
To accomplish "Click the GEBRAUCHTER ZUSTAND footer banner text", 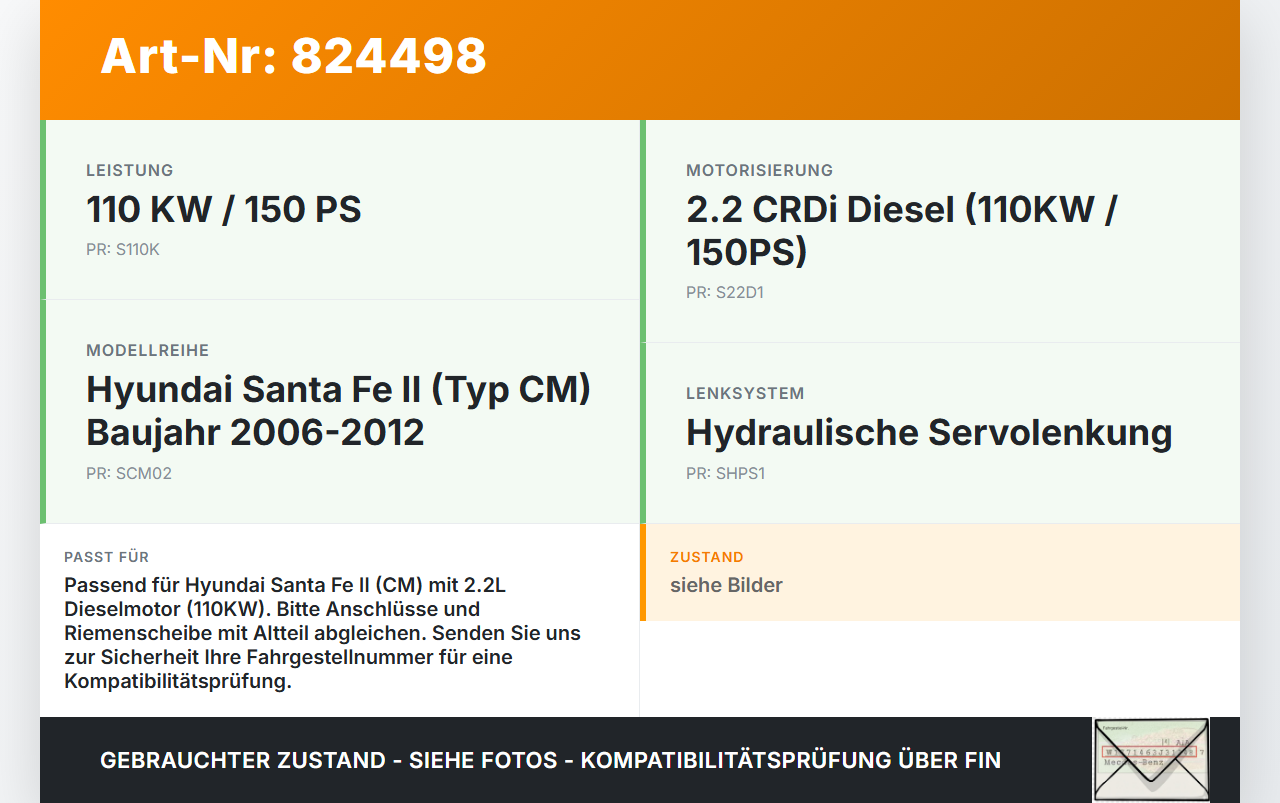I will click(550, 760).
